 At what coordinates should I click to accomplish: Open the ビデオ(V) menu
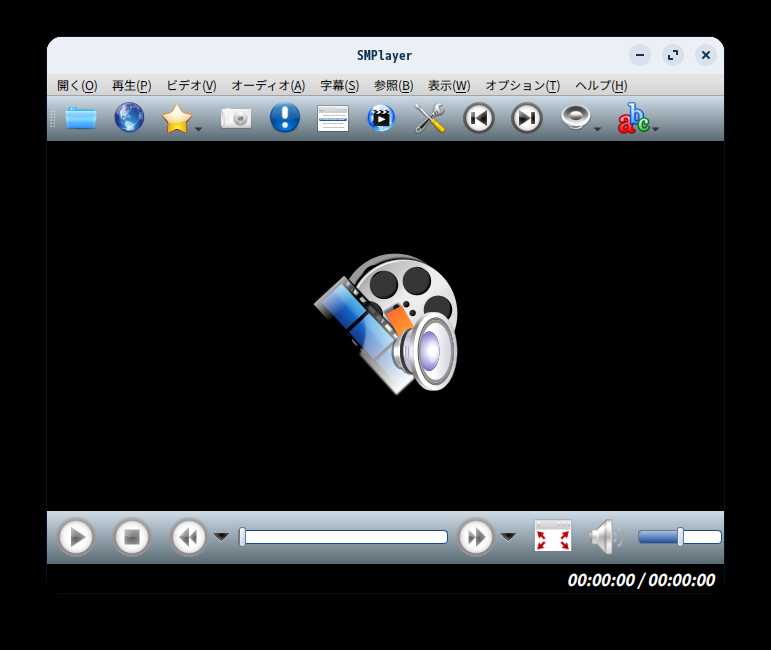coord(191,86)
